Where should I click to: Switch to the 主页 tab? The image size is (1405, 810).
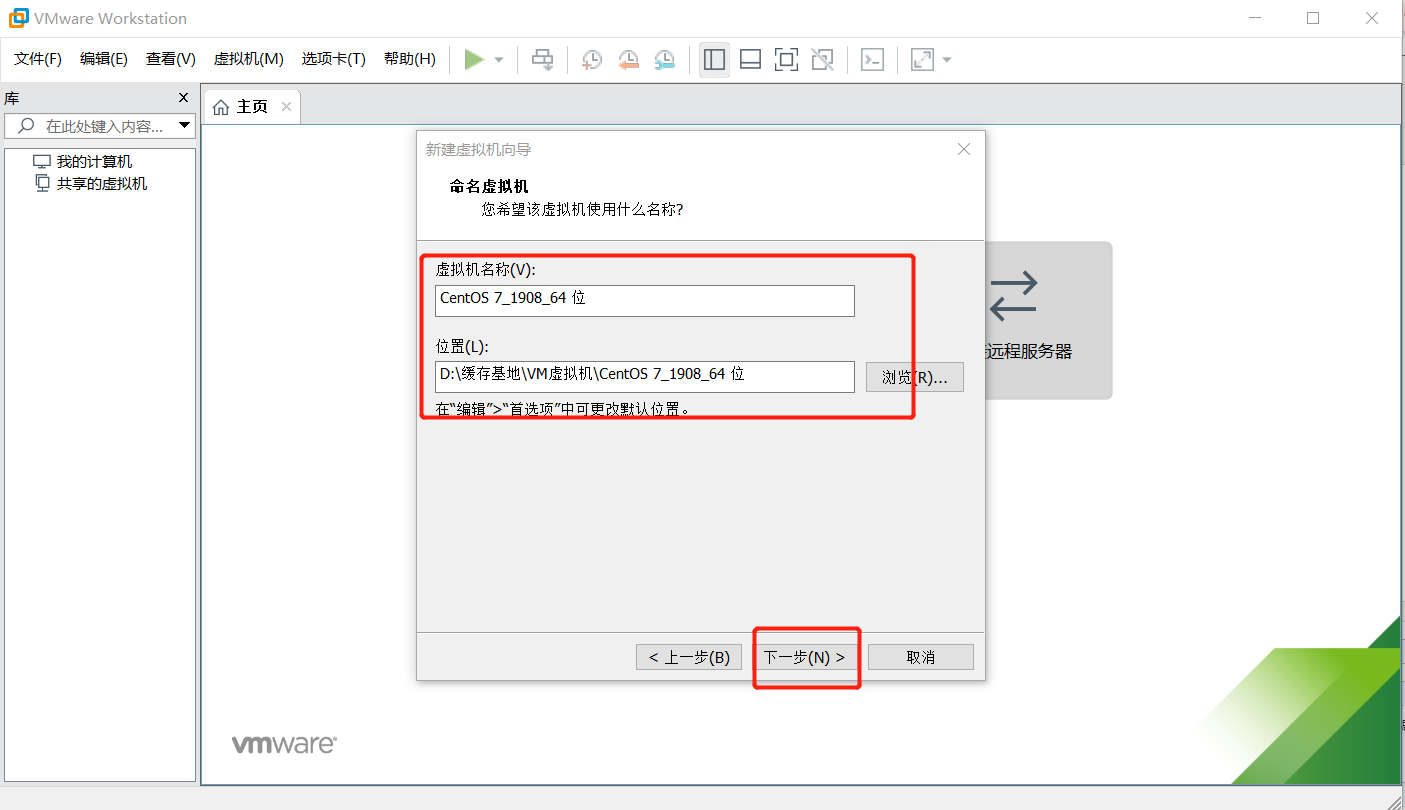pos(252,107)
